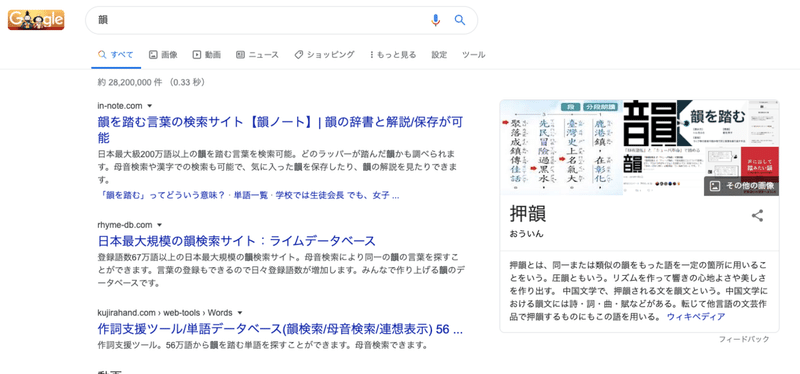The image size is (800, 374).
Task: Open 韻を踏む言葉の検索サイト【韻ノート】 result
Action: [x=280, y=130]
